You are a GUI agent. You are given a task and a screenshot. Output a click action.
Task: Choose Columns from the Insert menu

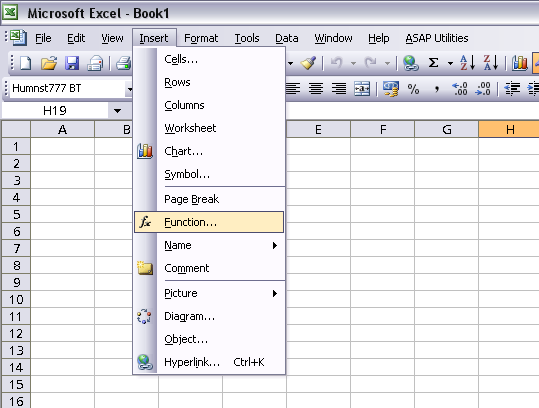pyautogui.click(x=209, y=105)
